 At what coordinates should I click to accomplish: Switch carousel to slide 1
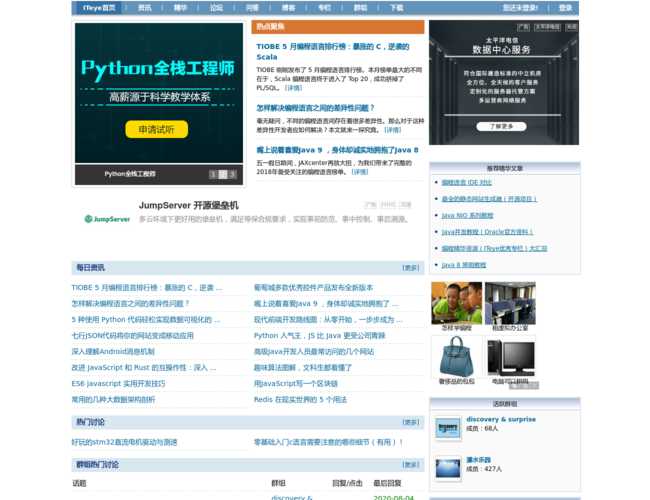(x=213, y=174)
